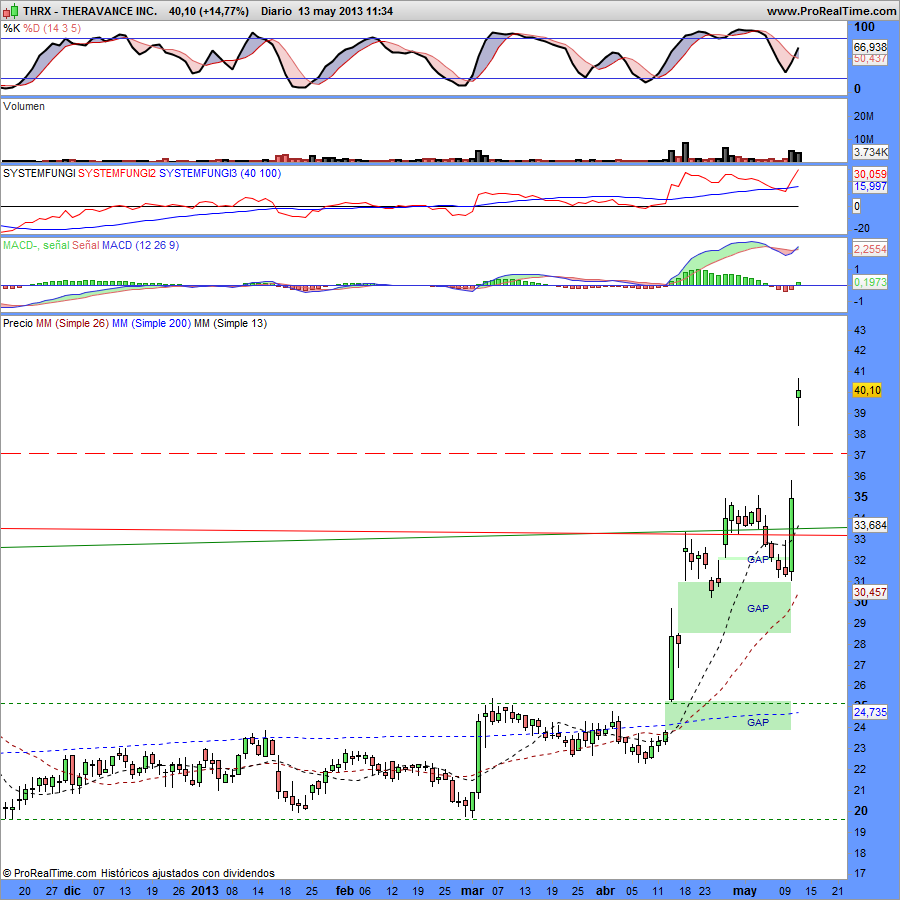This screenshot has height=900, width=900.
Task: Click the large green GAP zone near 29-31
Action: pos(734,607)
